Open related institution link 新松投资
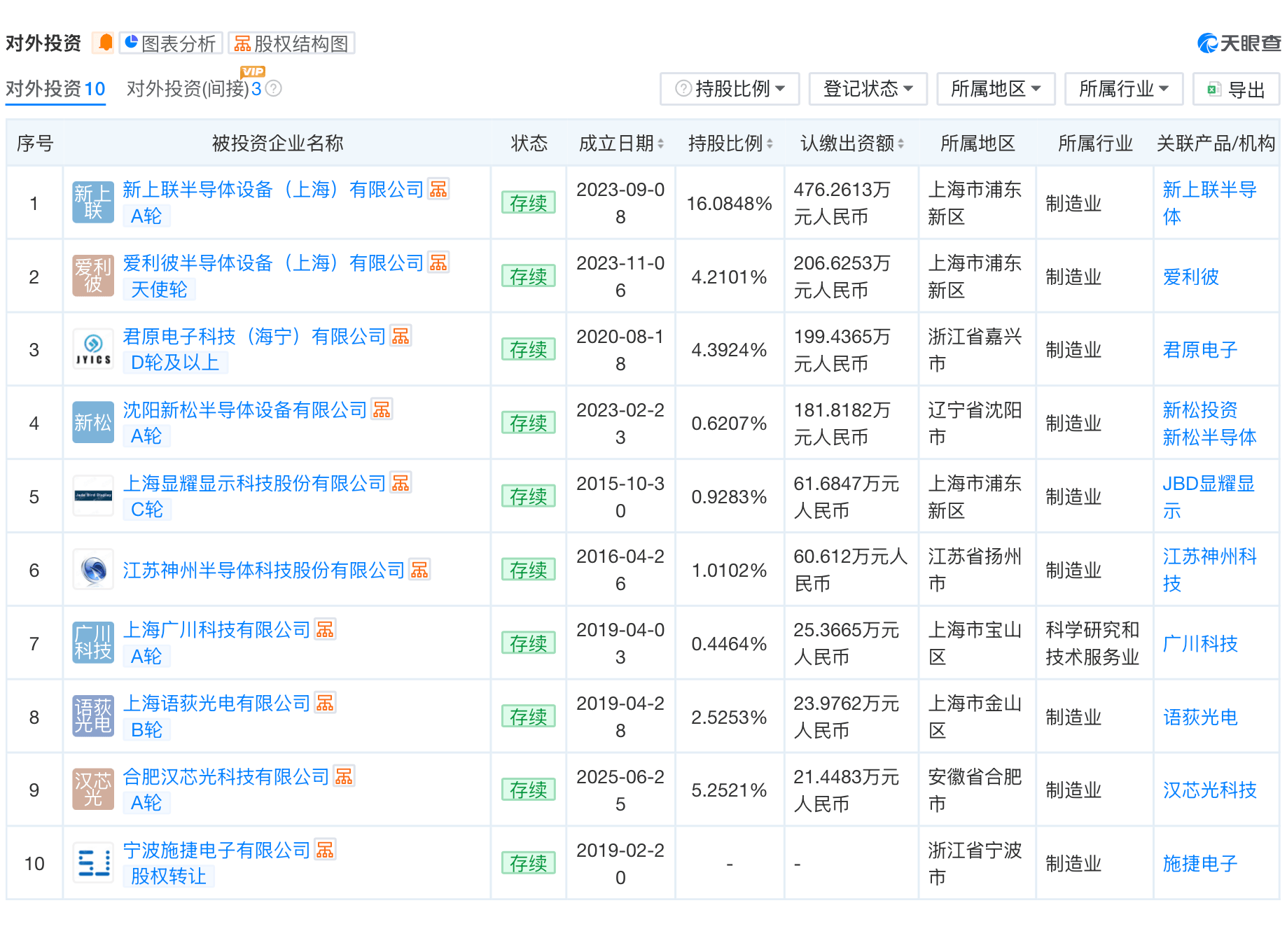The height and width of the screenshot is (952, 1287). 1200,410
